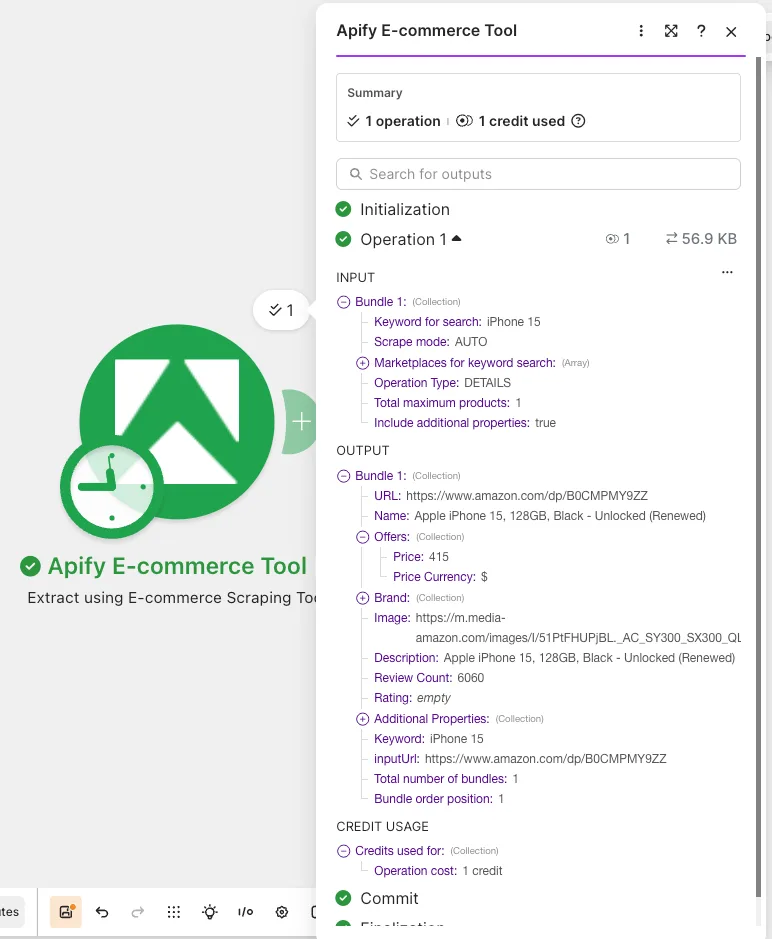Click the dotted grid auto-align icon

click(x=174, y=912)
